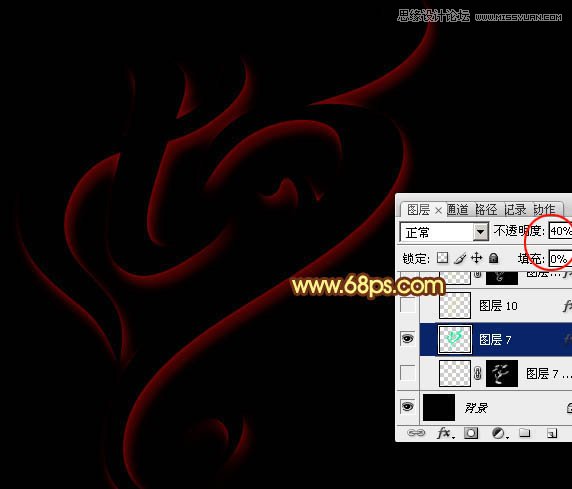Close the 图层 tab with its X

point(438,211)
